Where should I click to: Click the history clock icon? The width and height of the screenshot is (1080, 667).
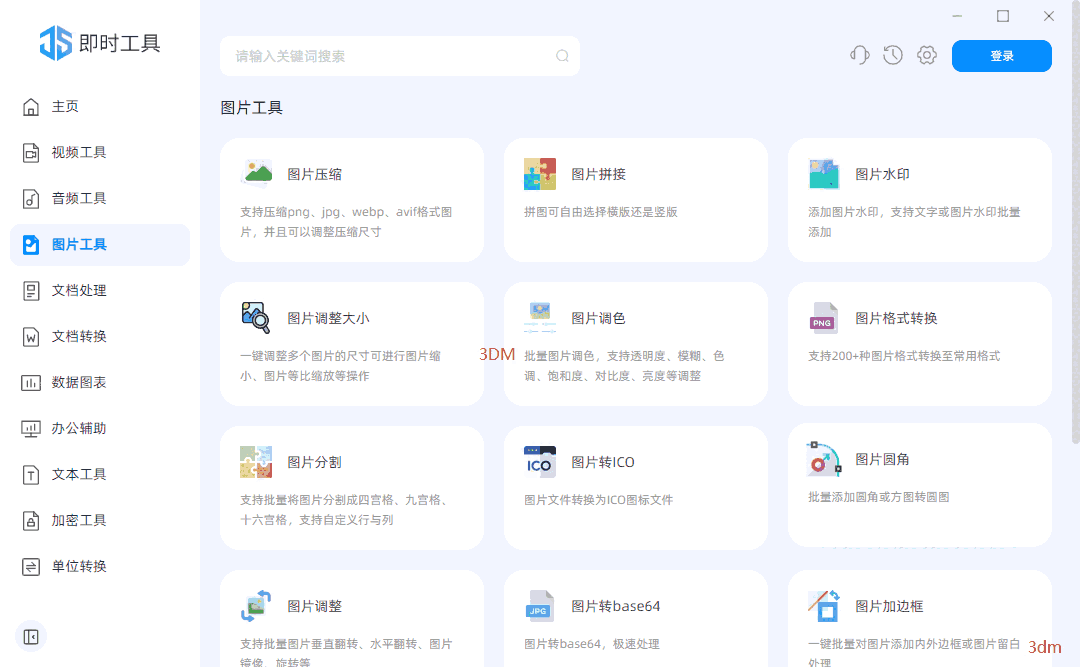(x=892, y=55)
